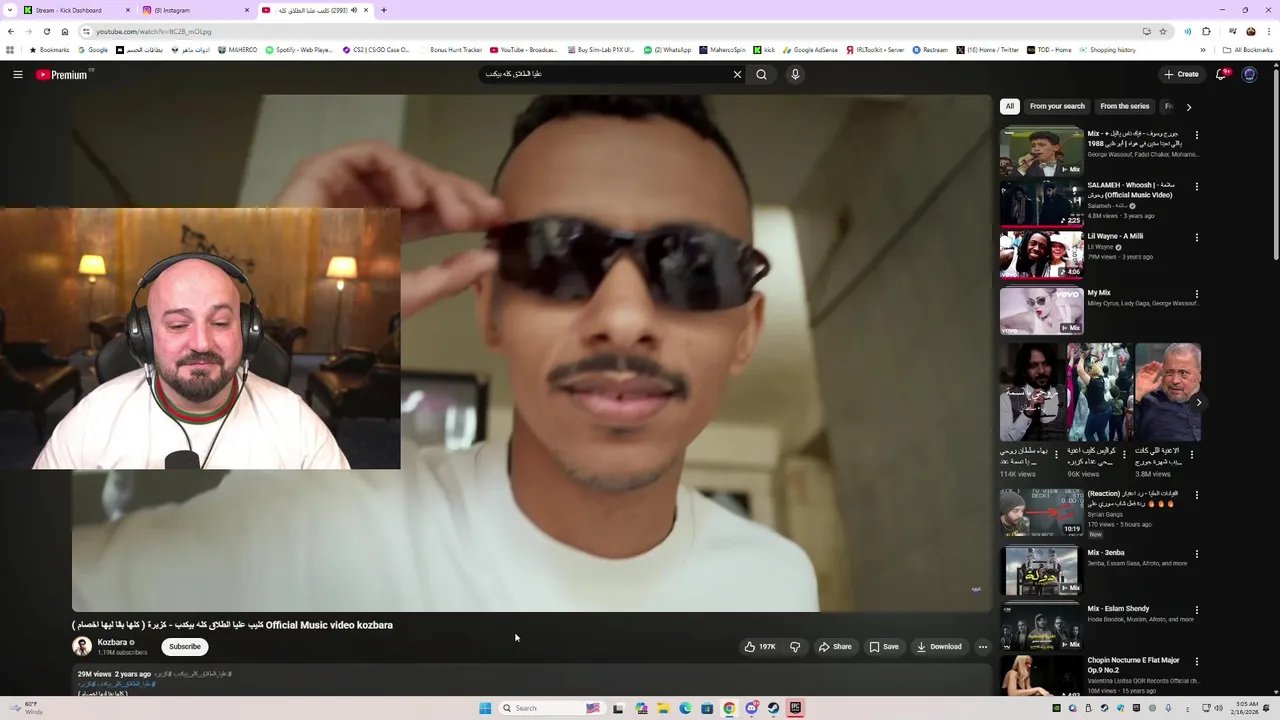Select the From the series chip
Image resolution: width=1280 pixels, height=720 pixels.
1125,106
